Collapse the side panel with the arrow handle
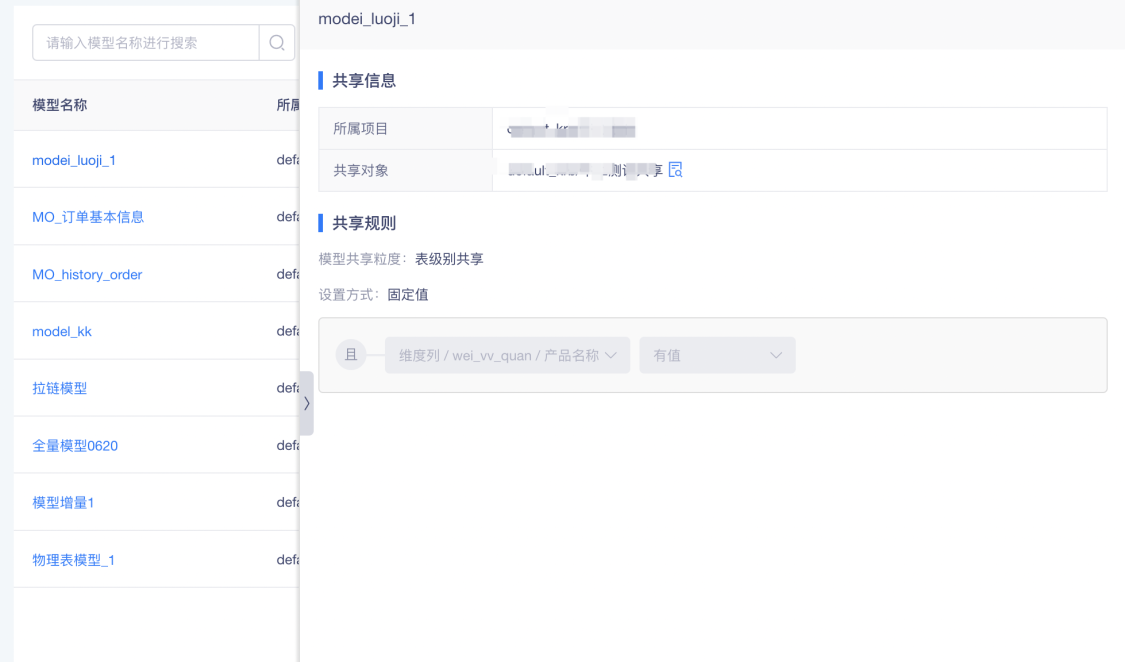 [306, 403]
